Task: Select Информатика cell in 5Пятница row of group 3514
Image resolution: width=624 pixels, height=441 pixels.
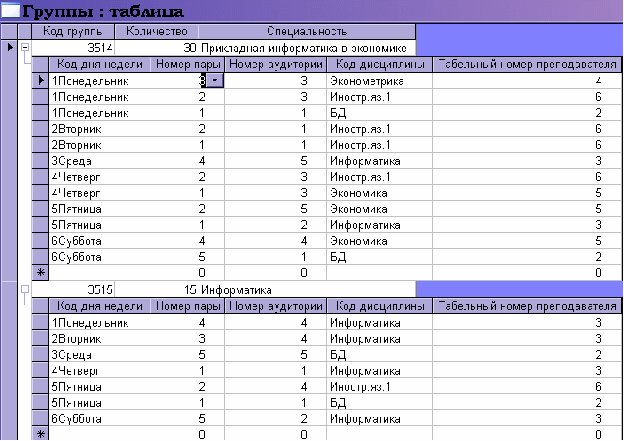Action: point(380,225)
